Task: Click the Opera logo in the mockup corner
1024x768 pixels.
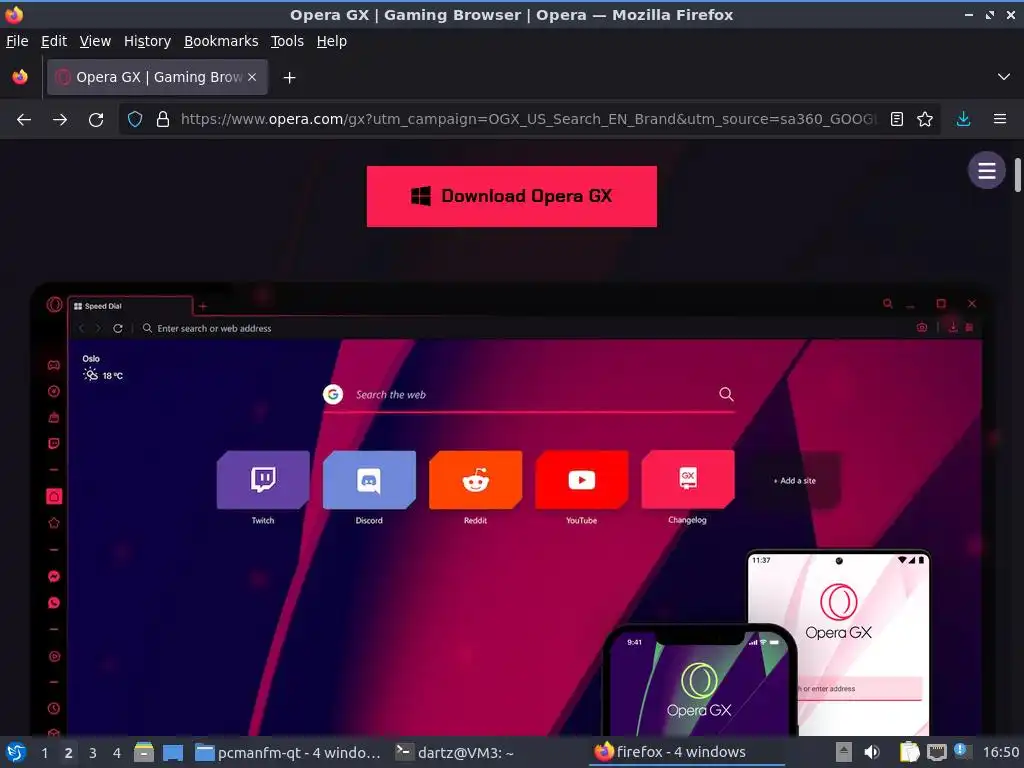Action: (x=54, y=304)
